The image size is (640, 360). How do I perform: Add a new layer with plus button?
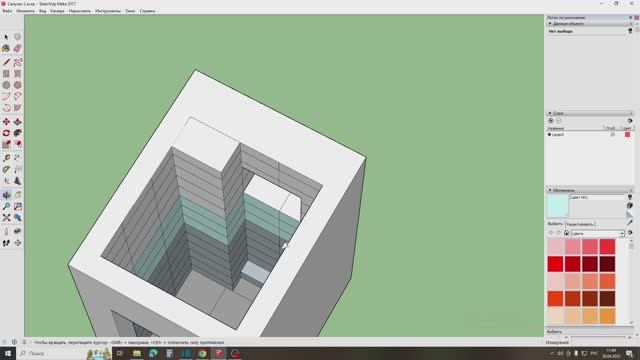[551, 121]
